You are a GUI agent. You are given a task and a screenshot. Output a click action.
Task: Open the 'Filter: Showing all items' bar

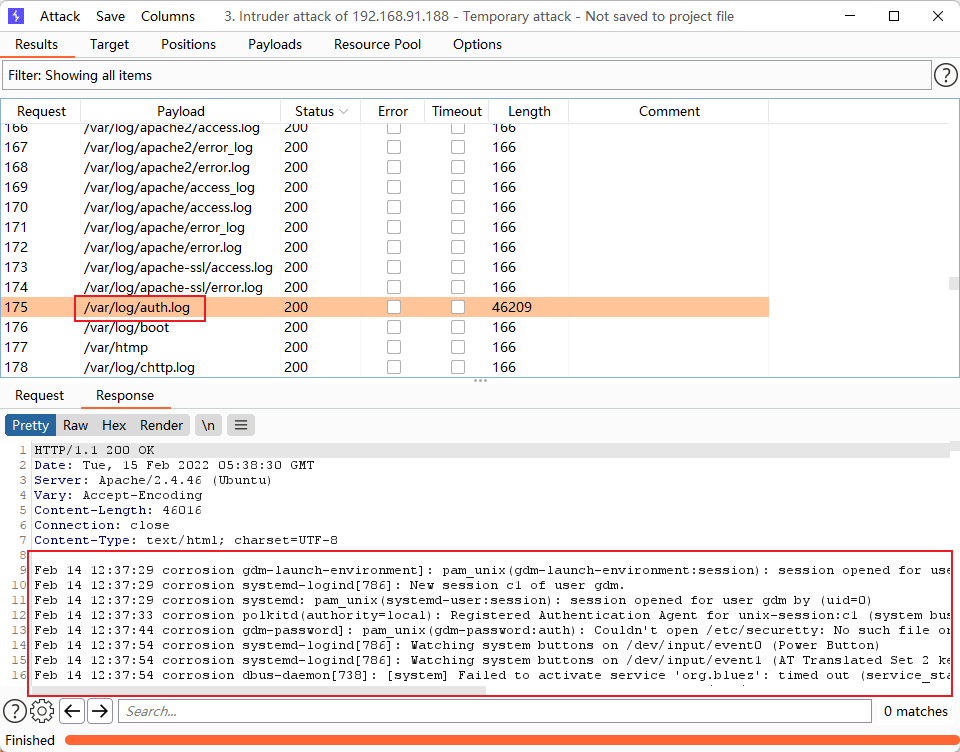pyautogui.click(x=467, y=75)
